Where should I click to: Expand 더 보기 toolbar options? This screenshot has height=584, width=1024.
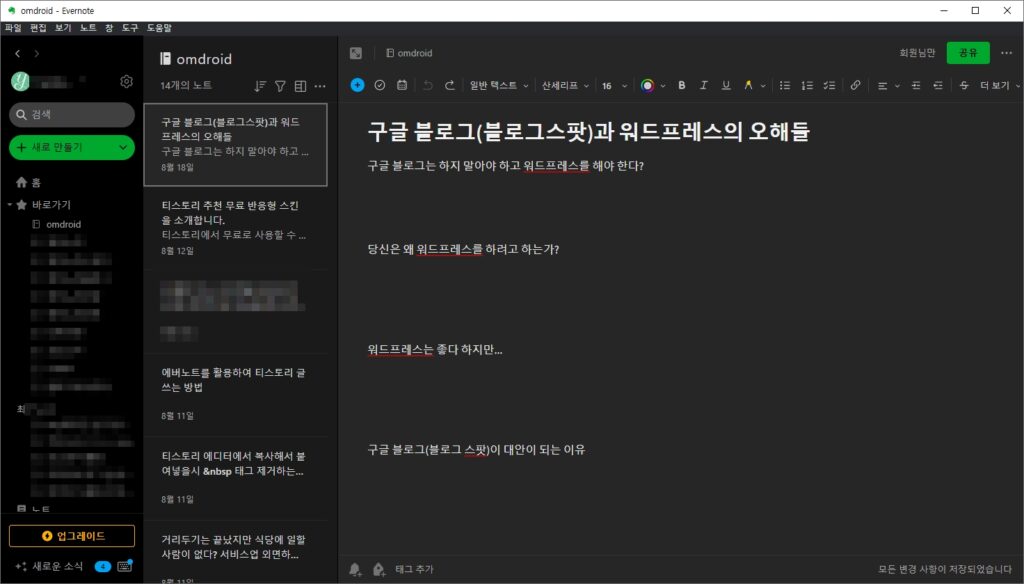click(999, 85)
